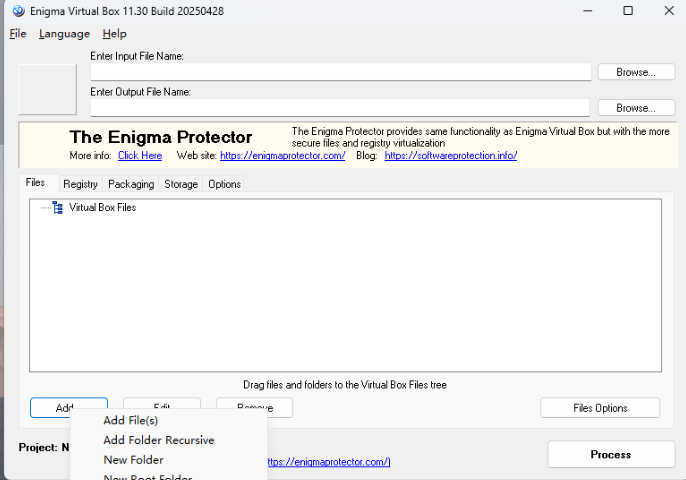Click the Virtual Box Files tree icon
This screenshot has width=686, height=480.
tap(58, 207)
